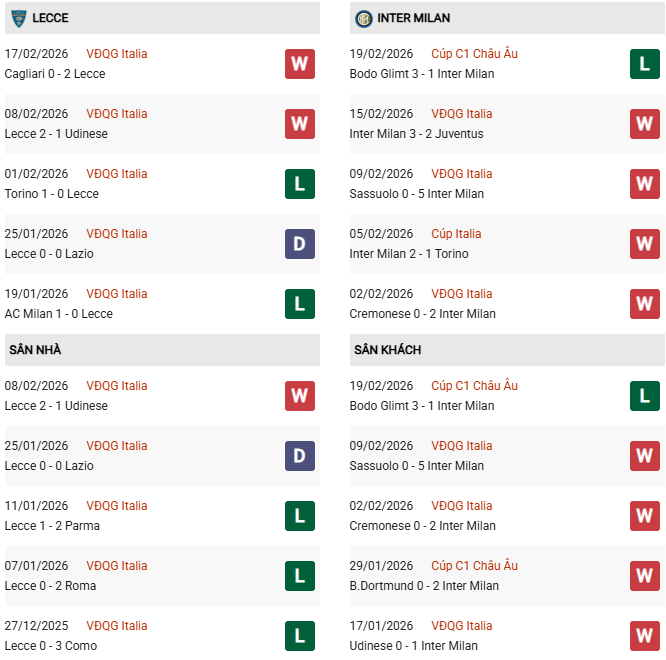The height and width of the screenshot is (660, 666).
Task: Open the Cúp Italia link dated 05/02/2026
Action: [456, 234]
